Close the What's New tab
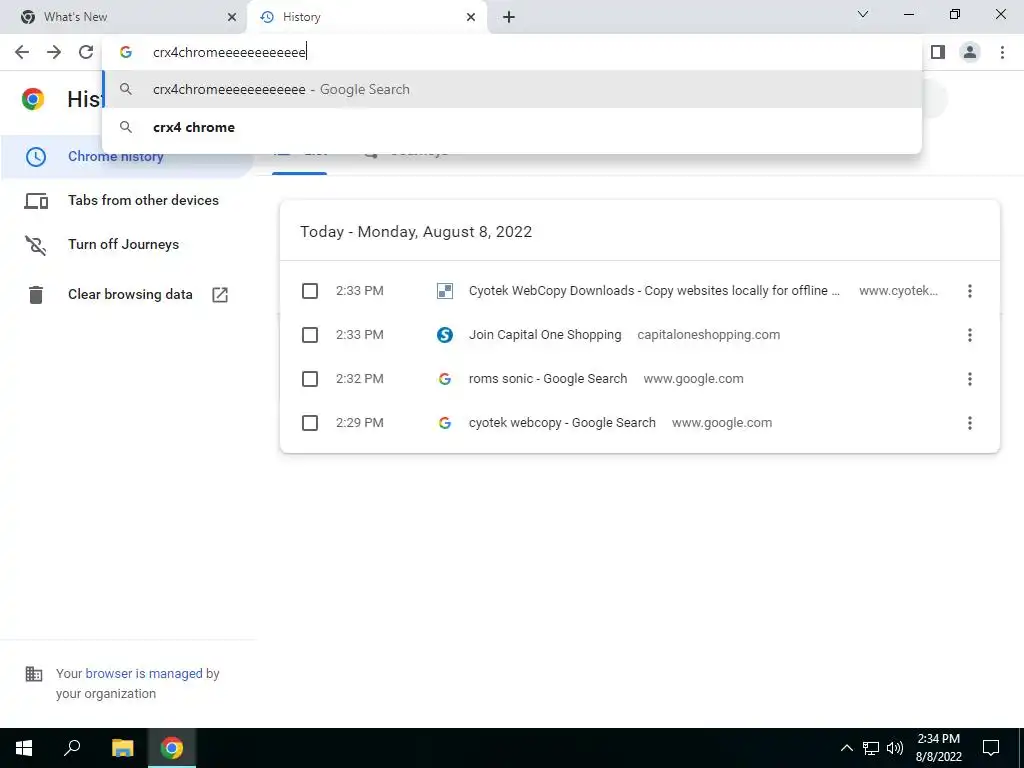The height and width of the screenshot is (768, 1024). 232,17
